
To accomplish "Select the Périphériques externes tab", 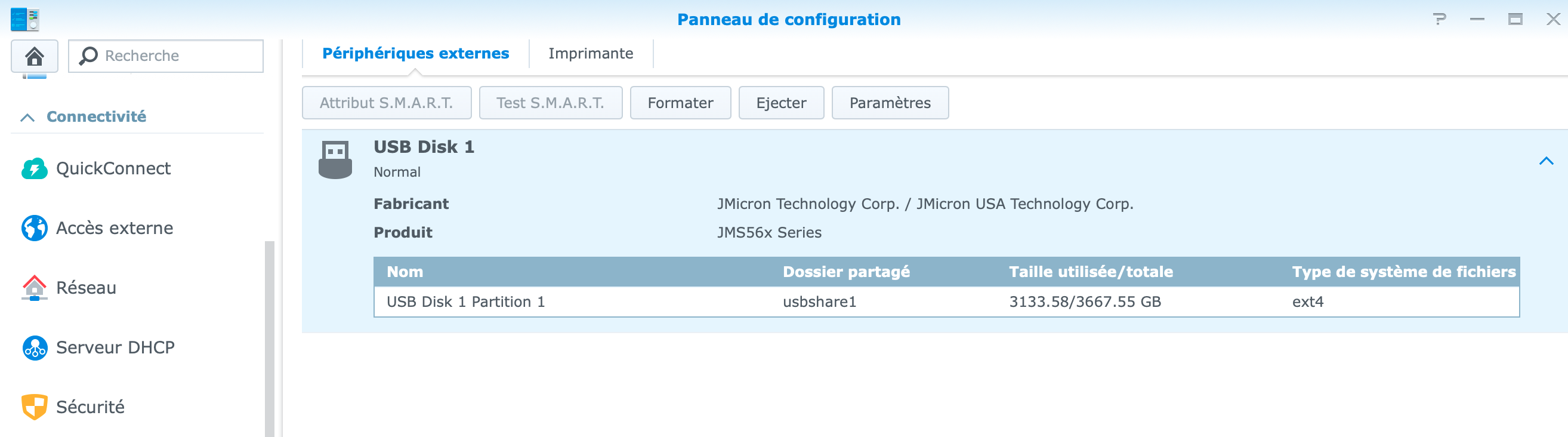I will point(415,54).
